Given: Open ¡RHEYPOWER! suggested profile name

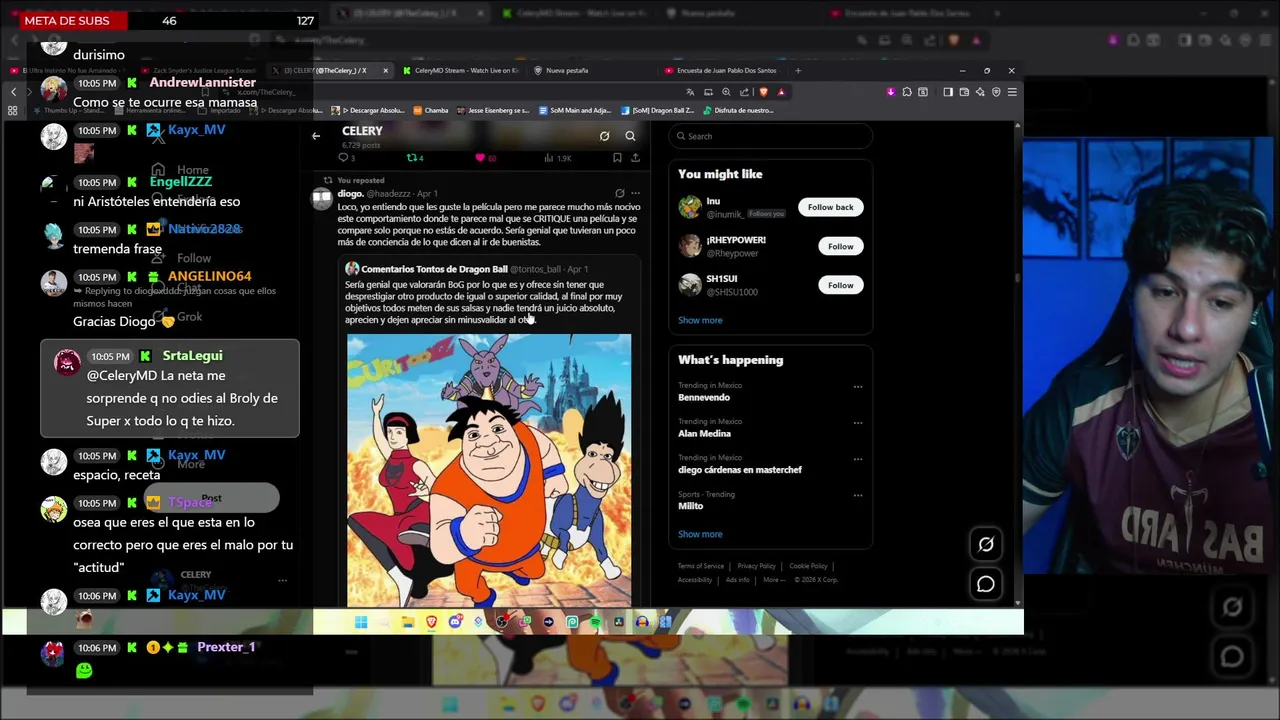Looking at the screenshot, I should 736,240.
